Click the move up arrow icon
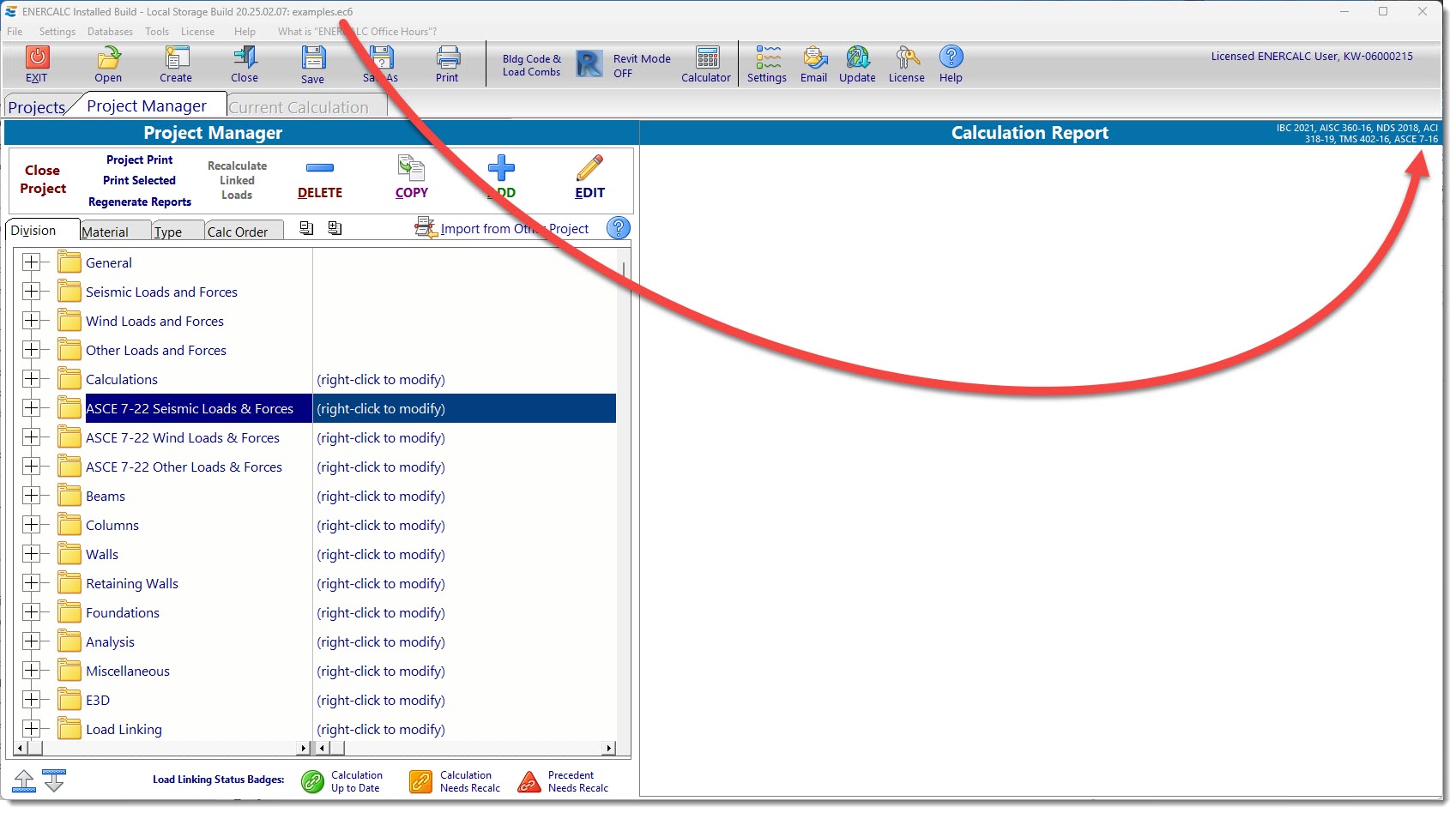This screenshot has height=813, width=1456. click(24, 780)
